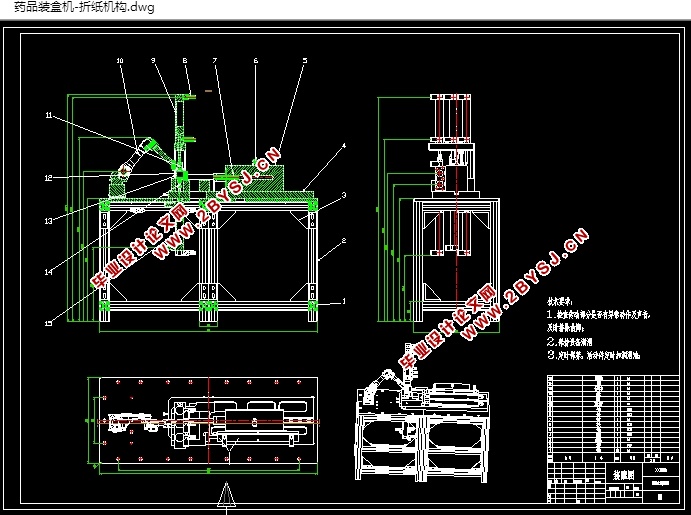
Task: Click part callout number 11 label
Action: pyautogui.click(x=48, y=115)
